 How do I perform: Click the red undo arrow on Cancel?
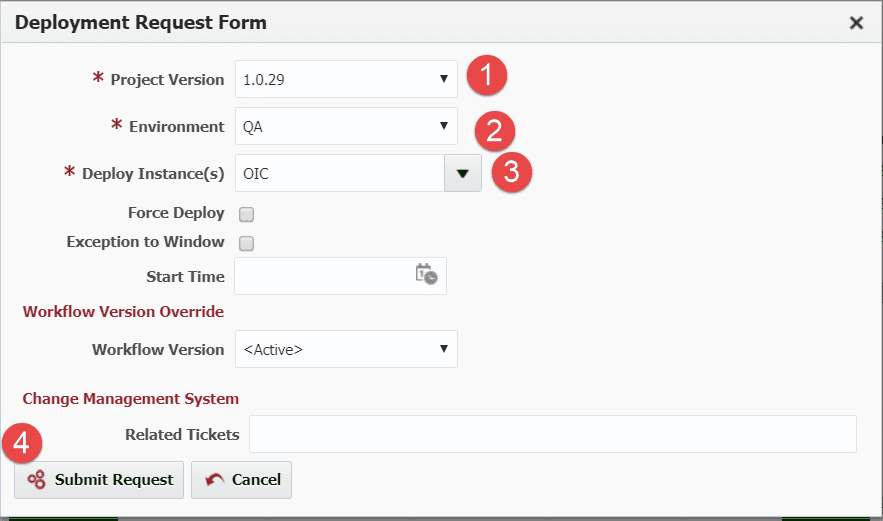coord(215,479)
